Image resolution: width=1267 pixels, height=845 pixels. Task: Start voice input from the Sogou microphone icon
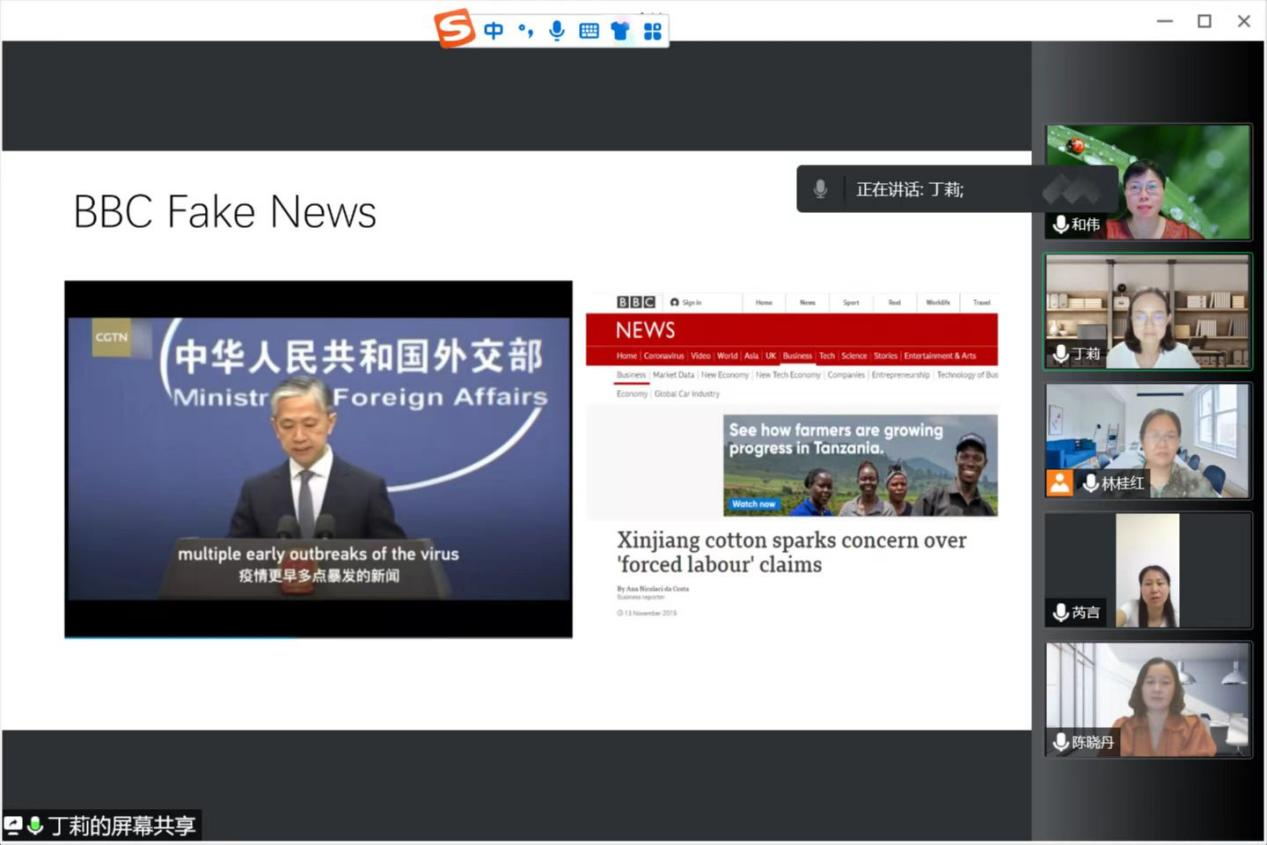pyautogui.click(x=557, y=31)
